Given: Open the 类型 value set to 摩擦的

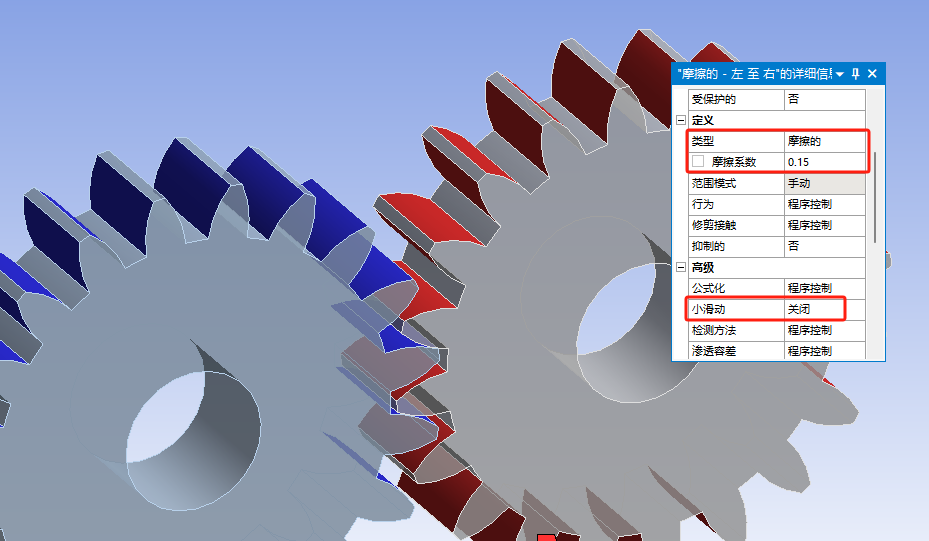Looking at the screenshot, I should coord(824,141).
